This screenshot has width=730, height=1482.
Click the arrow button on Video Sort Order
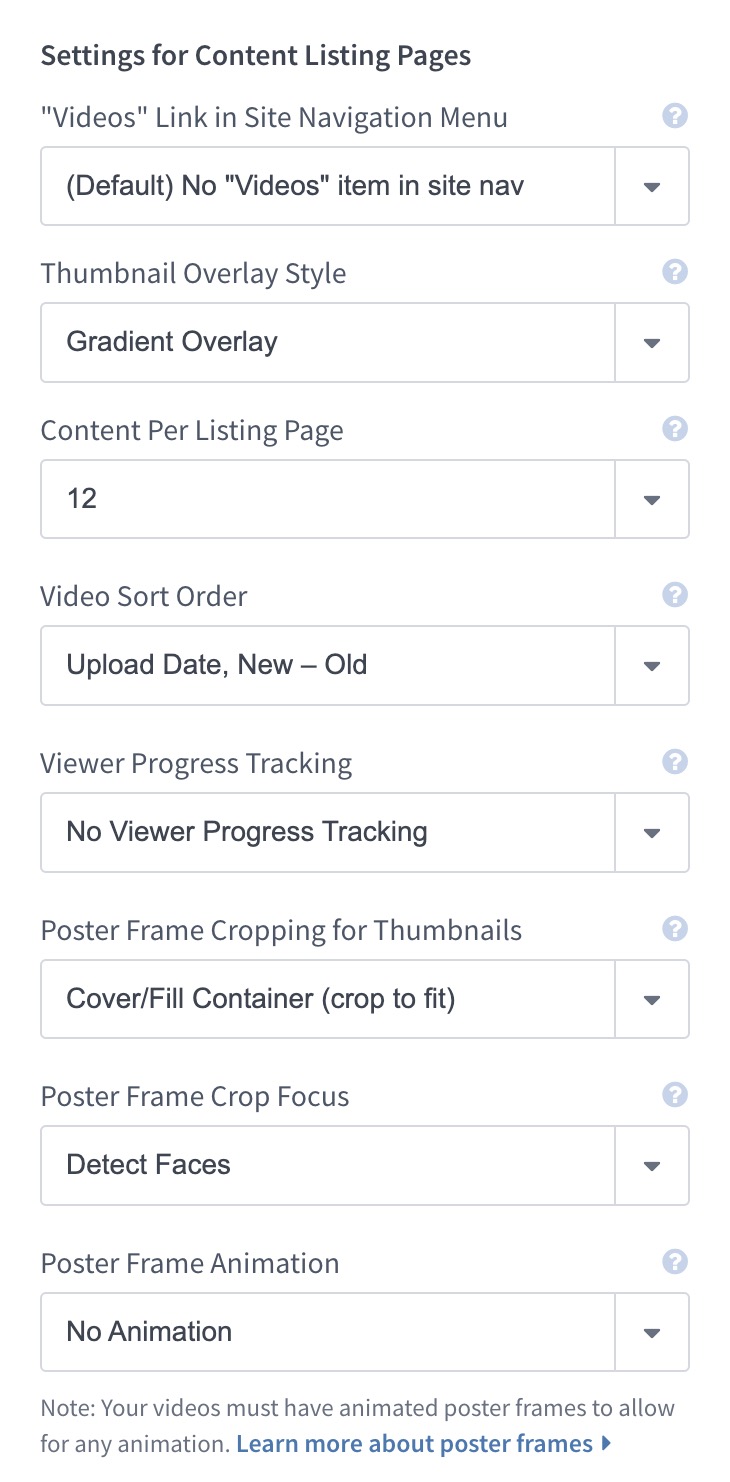pos(651,665)
